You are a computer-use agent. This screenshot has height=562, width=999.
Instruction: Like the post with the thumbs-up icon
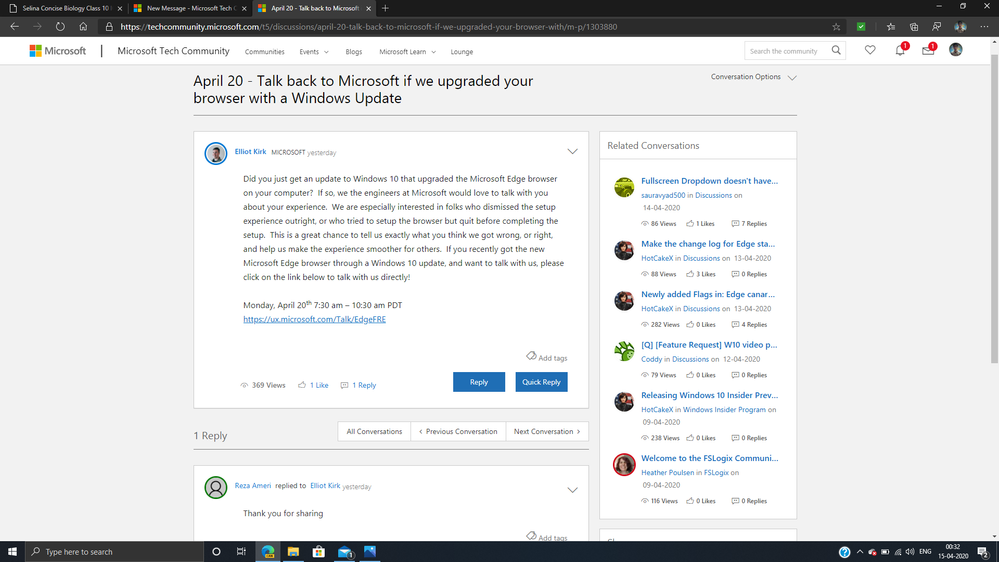click(x=302, y=385)
